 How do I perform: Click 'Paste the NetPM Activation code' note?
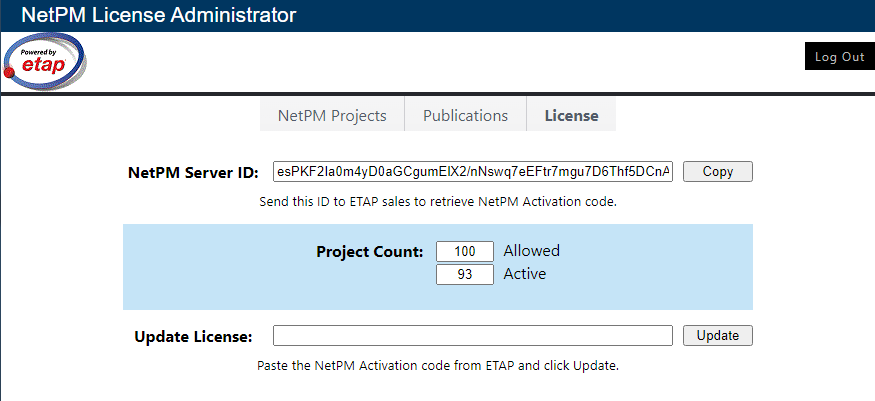tap(438, 366)
